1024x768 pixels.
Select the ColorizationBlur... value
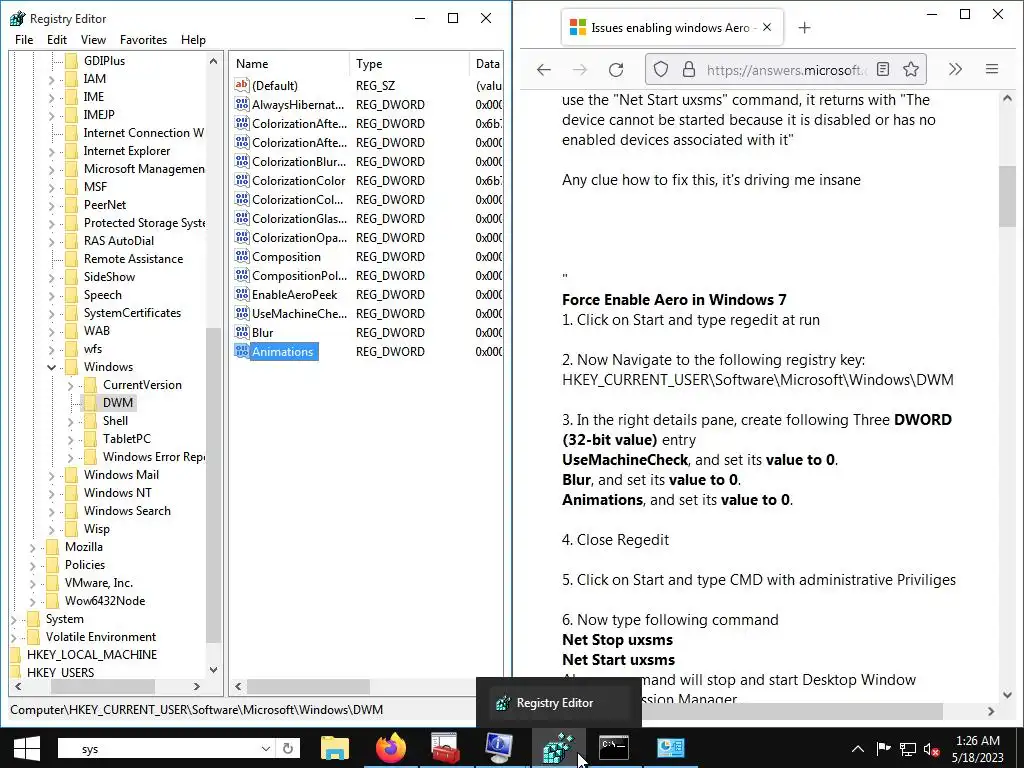click(298, 161)
